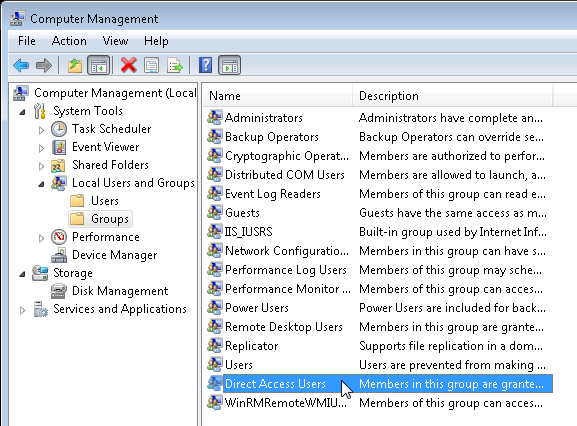Collapse the Storage tree node
The width and height of the screenshot is (577, 426).
22,274
